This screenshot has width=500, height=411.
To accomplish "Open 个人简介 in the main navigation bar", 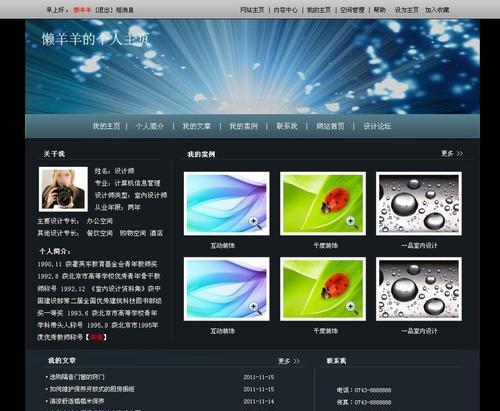I will click(150, 126).
